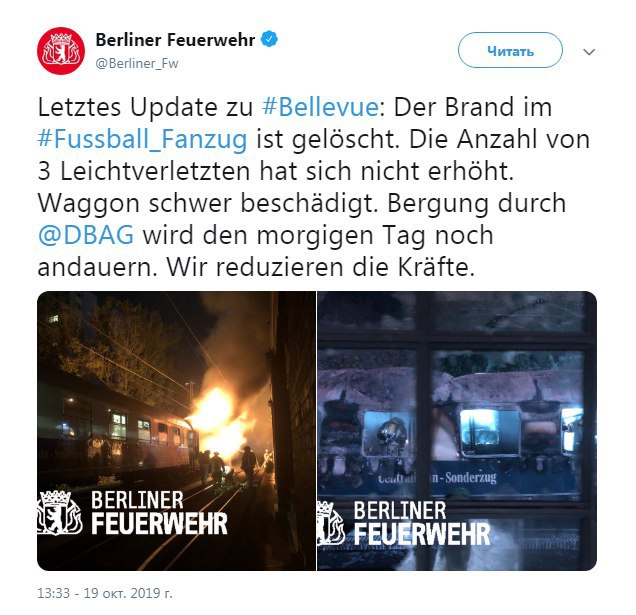Click the blue verified badge checkmark
This screenshot has width=636, height=615.
click(x=269, y=40)
